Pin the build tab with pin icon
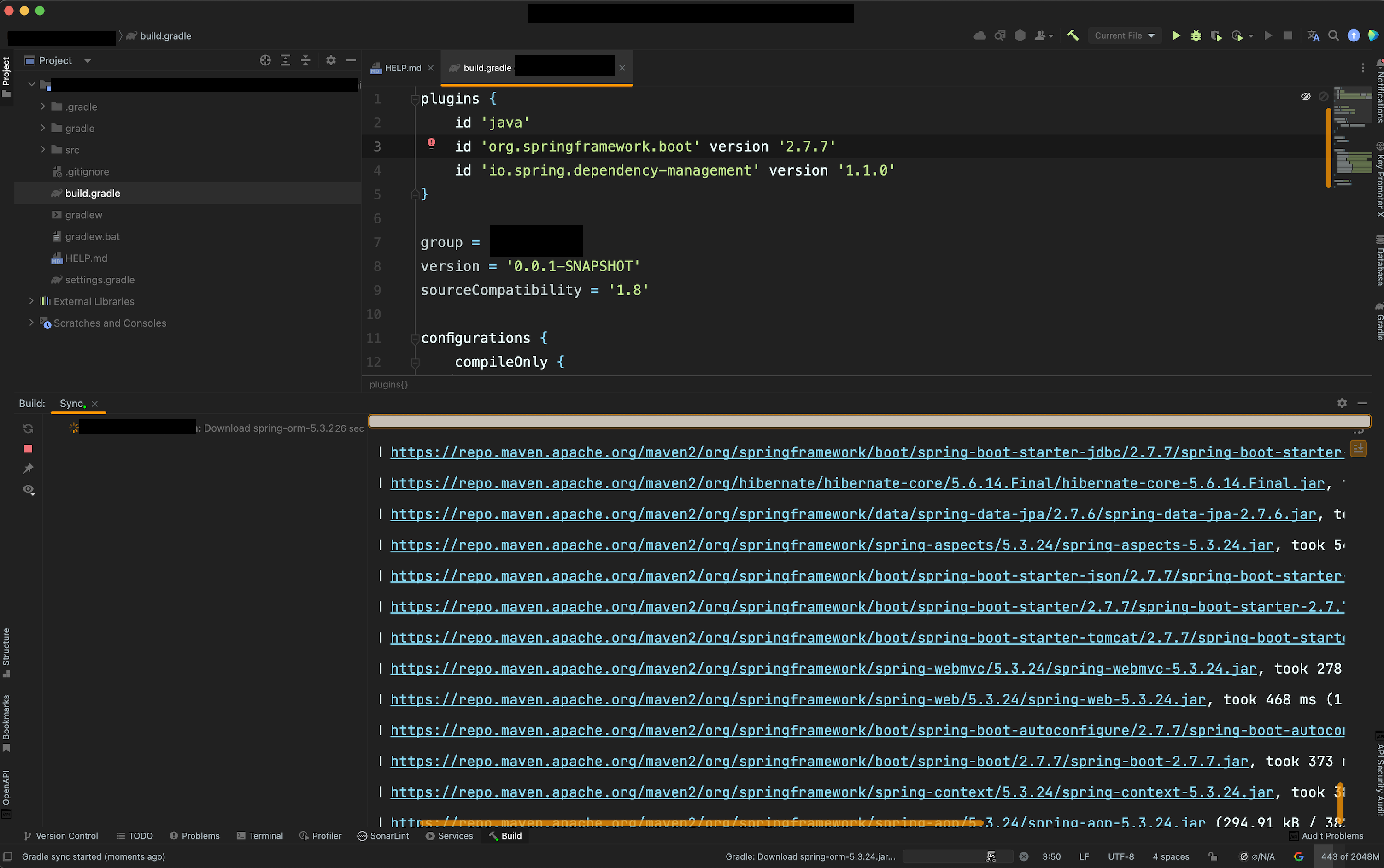The width and height of the screenshot is (1384, 868). (28, 469)
